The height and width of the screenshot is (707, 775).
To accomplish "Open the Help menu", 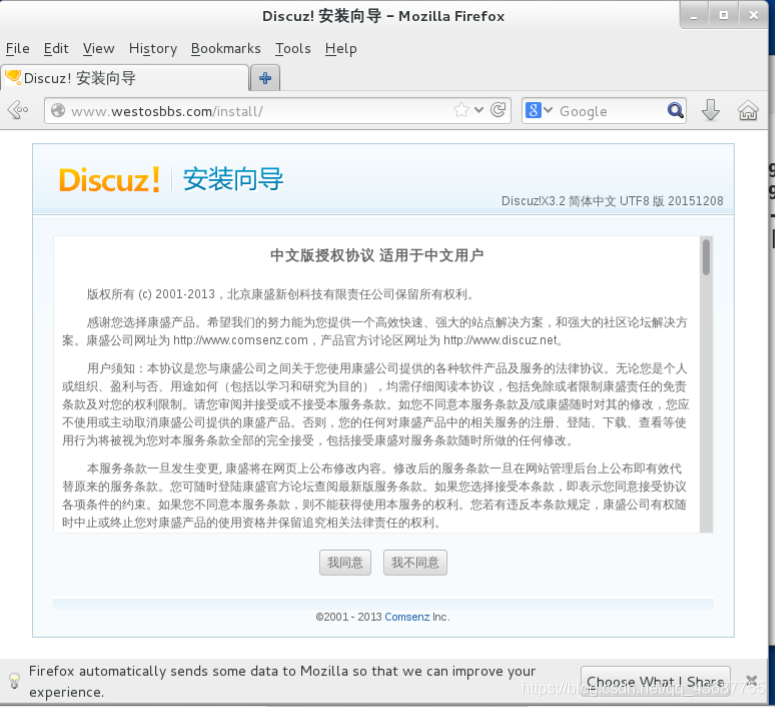I will pyautogui.click(x=341, y=48).
